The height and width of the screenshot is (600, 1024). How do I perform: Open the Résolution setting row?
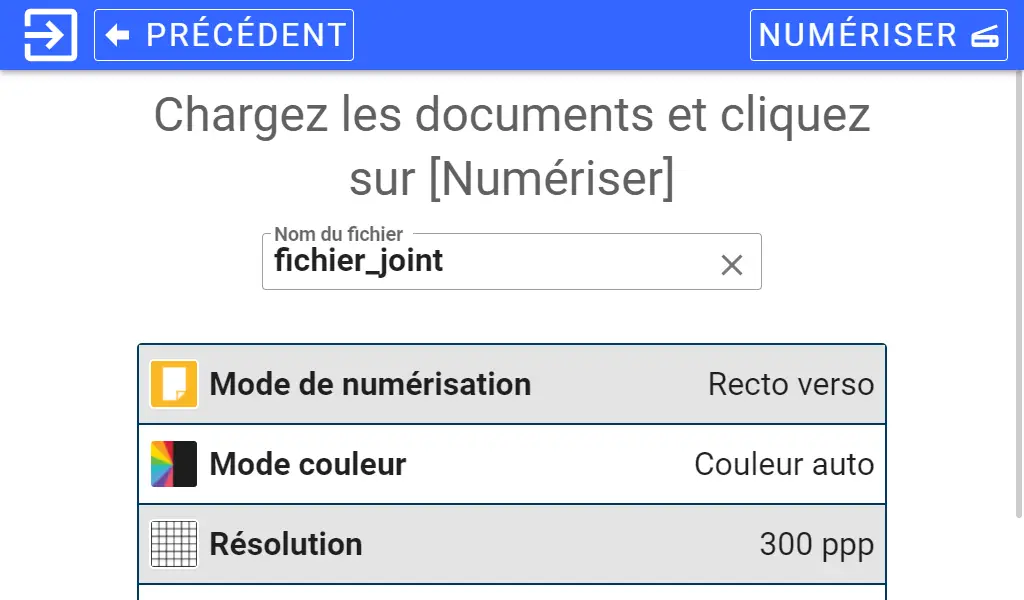point(512,544)
